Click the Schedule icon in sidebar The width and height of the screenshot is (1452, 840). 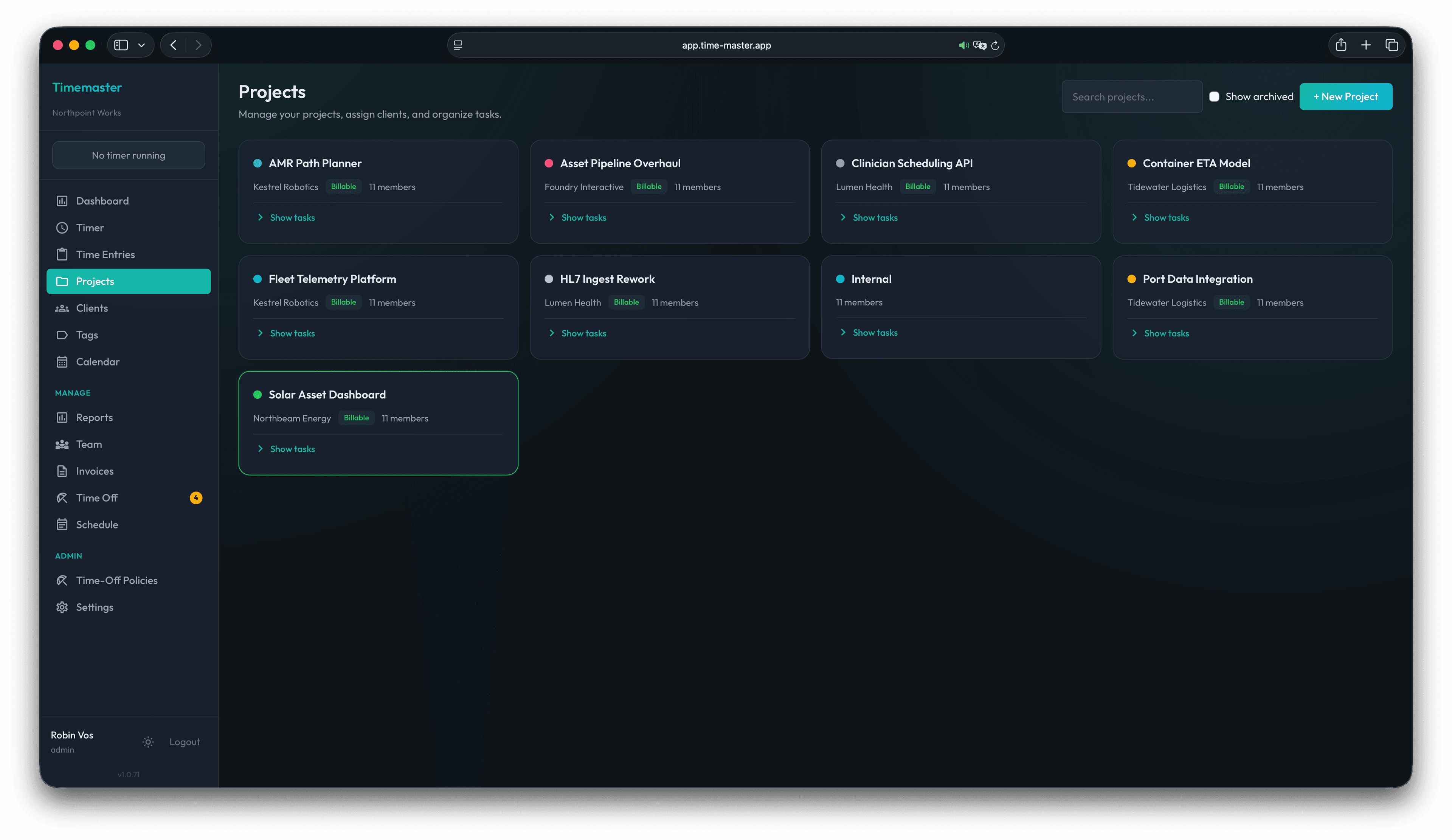coord(62,525)
